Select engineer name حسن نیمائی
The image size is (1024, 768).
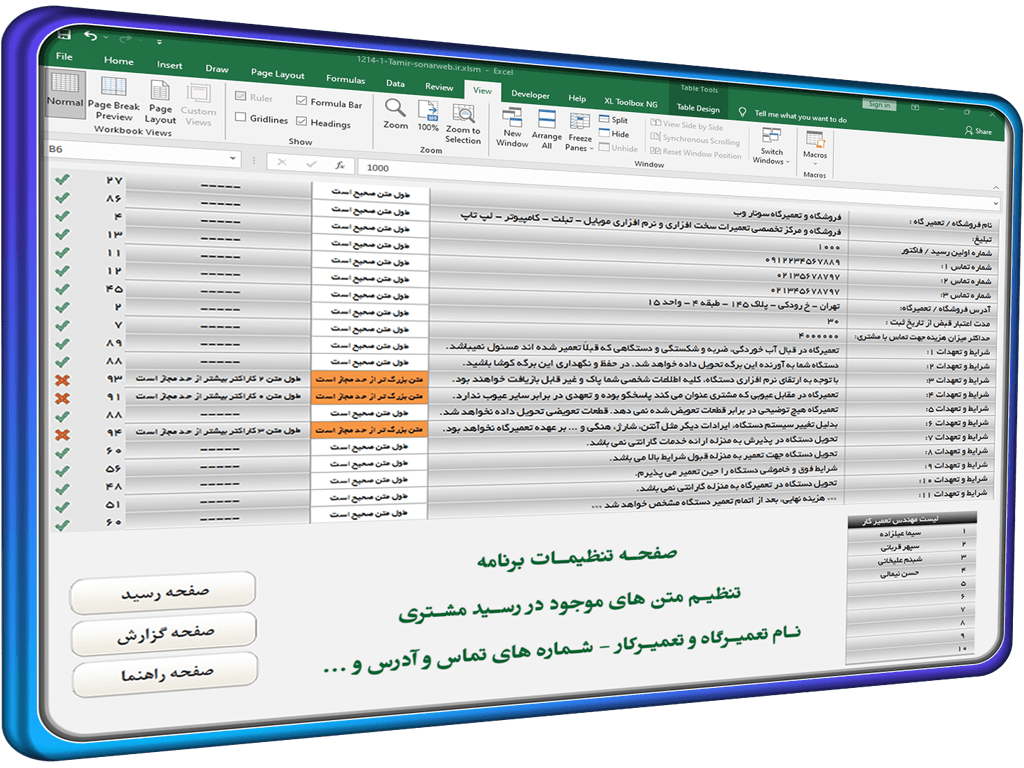[x=899, y=573]
